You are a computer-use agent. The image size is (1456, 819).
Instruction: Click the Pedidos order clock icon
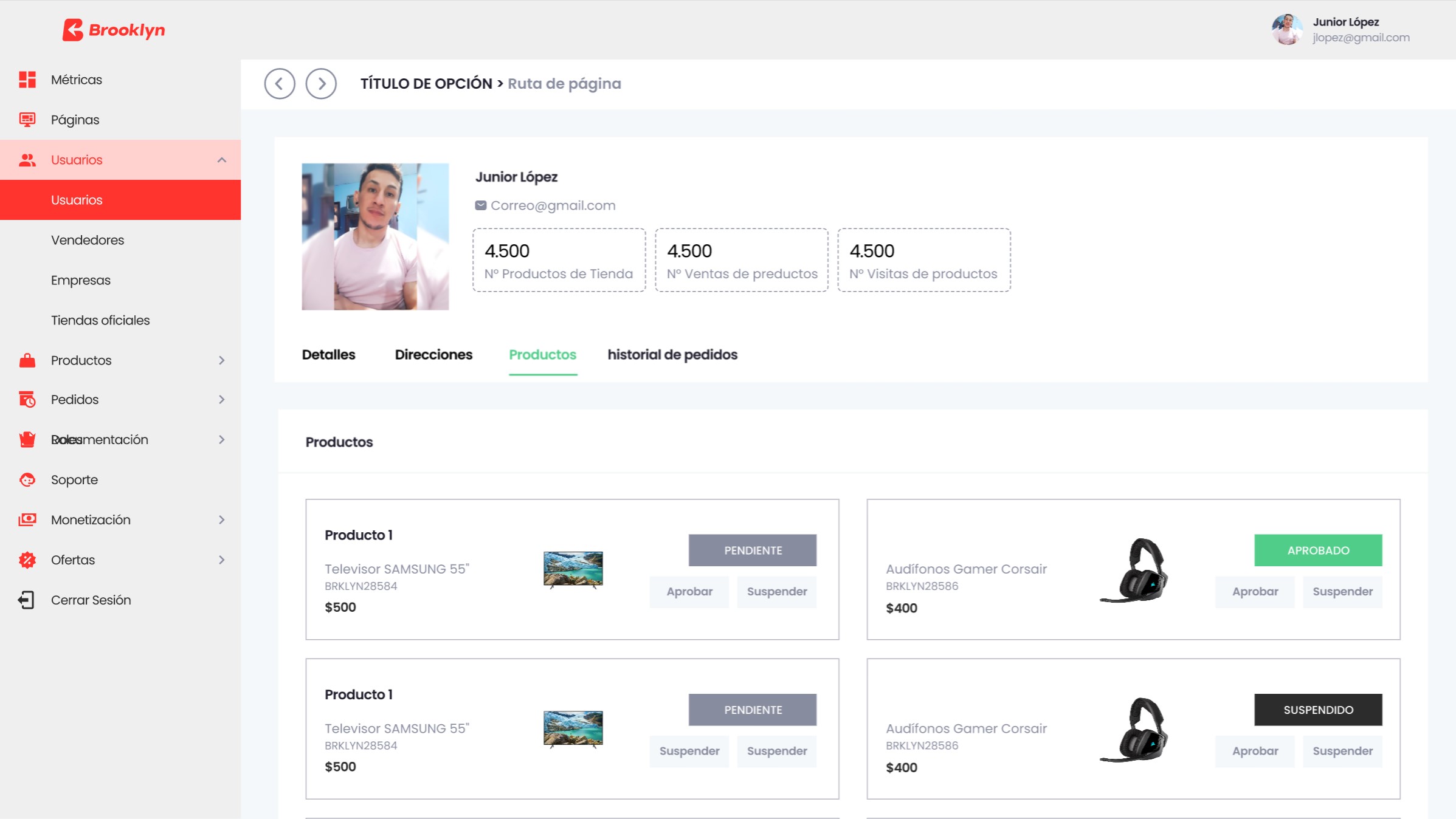pyautogui.click(x=27, y=399)
